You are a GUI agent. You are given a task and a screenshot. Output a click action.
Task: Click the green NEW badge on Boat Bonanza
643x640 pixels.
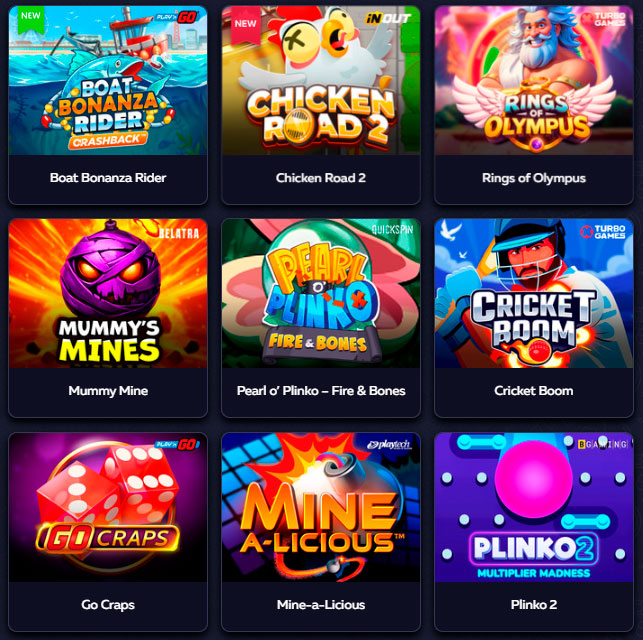coord(31,19)
